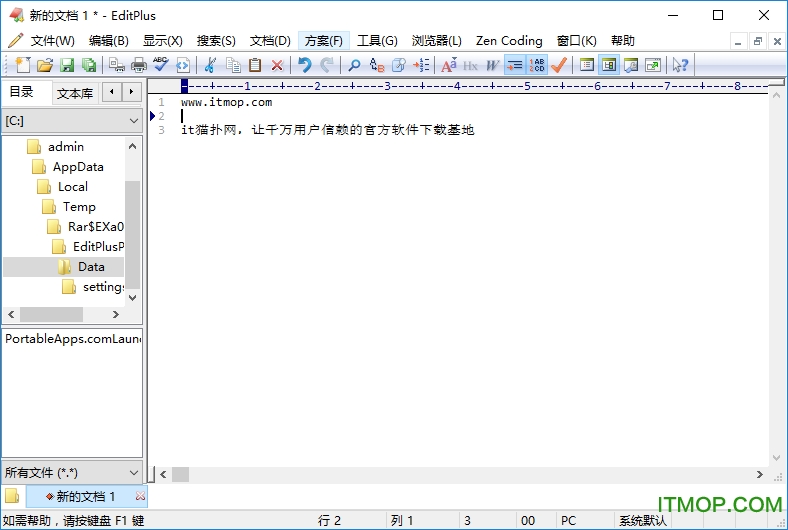Place cursor on line 1 www.itmop.com
This screenshot has width=788, height=530.
[226, 102]
